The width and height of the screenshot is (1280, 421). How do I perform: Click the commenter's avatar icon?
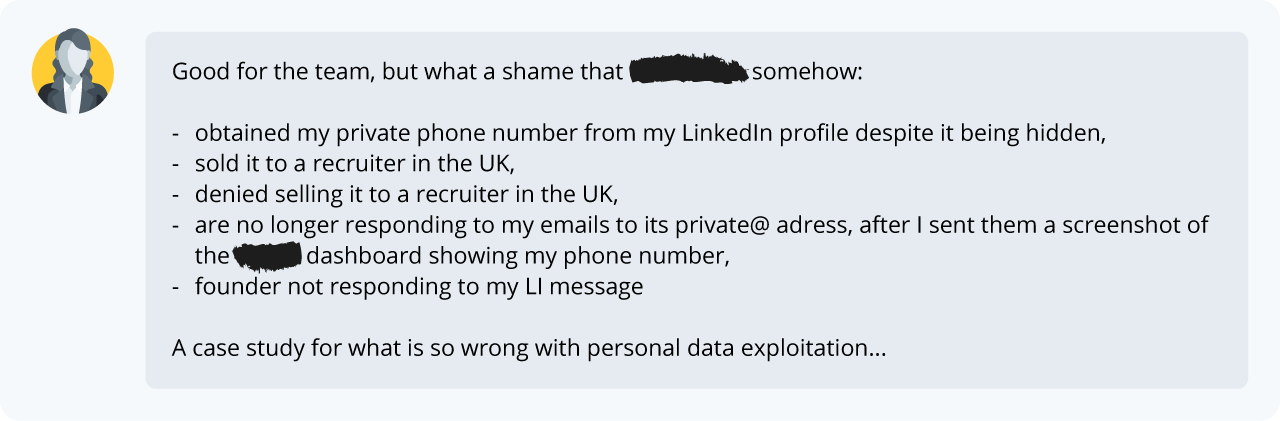(x=73, y=73)
